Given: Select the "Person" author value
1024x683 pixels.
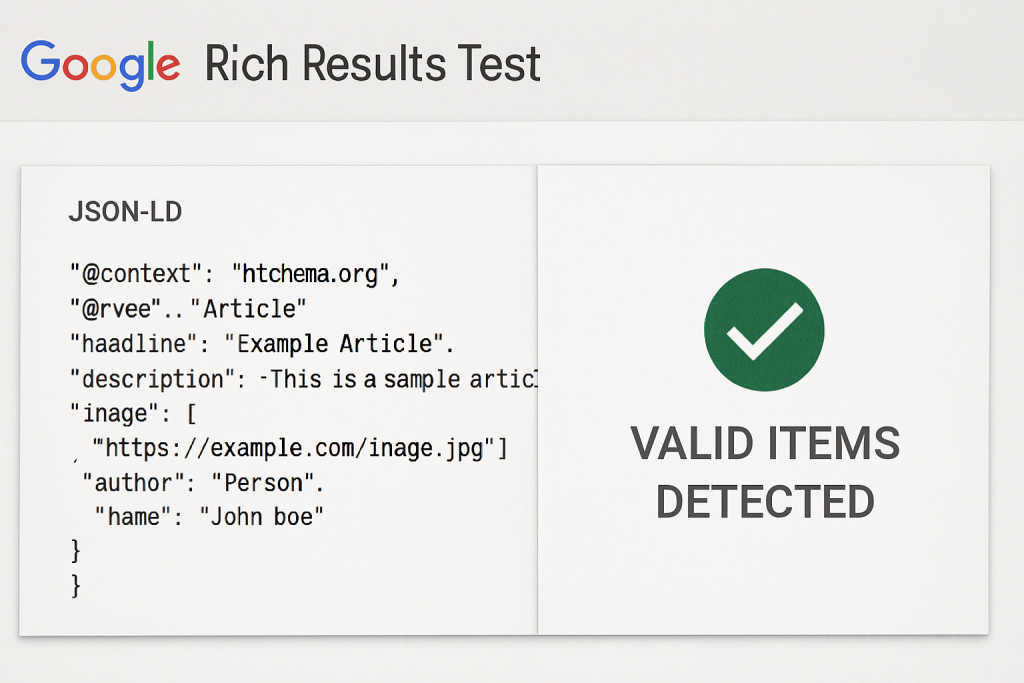Looking at the screenshot, I should coord(265,483).
